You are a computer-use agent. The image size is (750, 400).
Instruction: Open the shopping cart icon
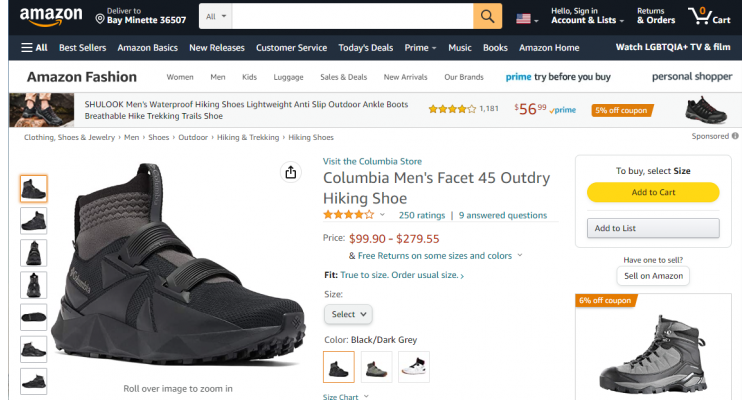click(707, 16)
